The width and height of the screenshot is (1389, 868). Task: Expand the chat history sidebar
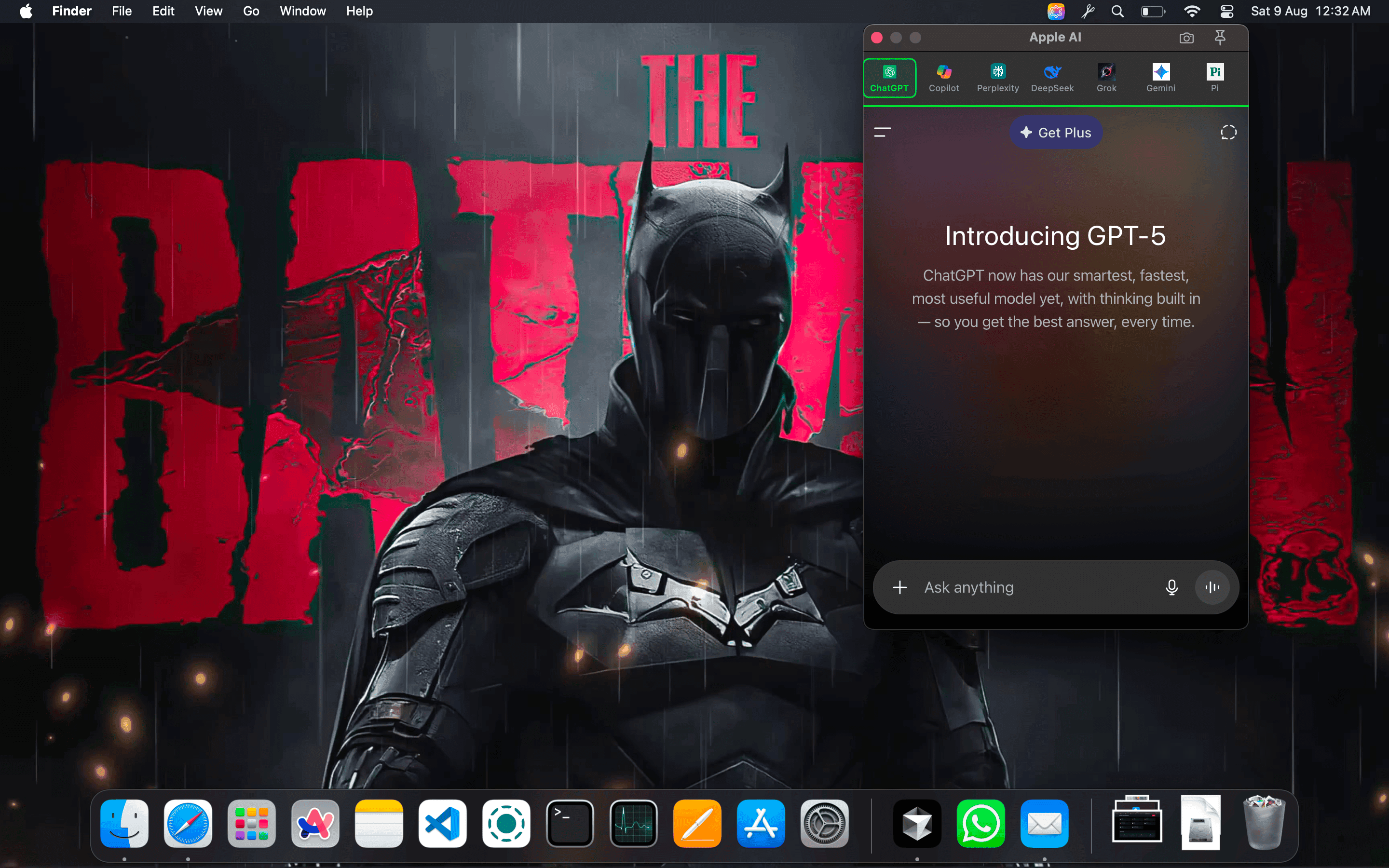[882, 132]
